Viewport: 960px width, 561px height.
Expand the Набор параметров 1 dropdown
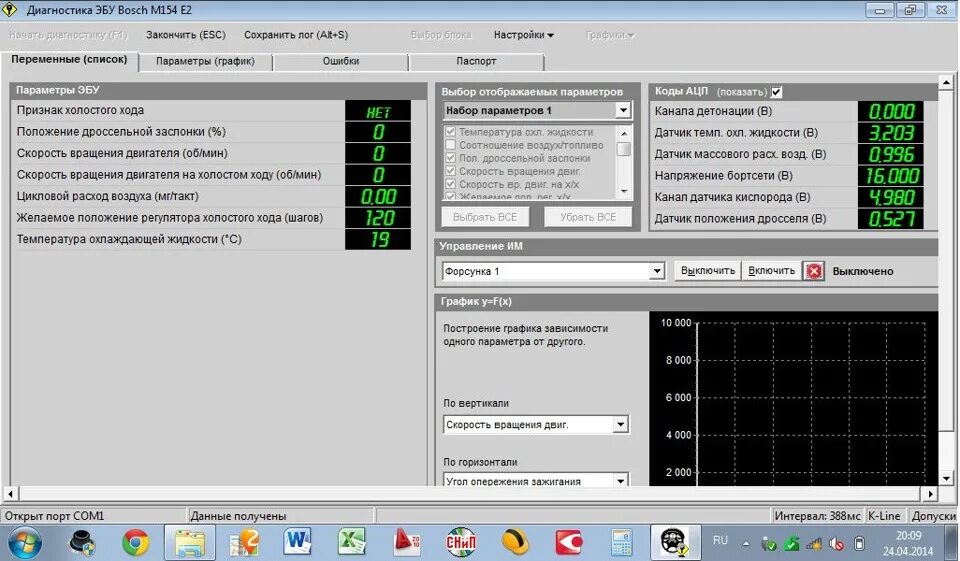tap(623, 111)
